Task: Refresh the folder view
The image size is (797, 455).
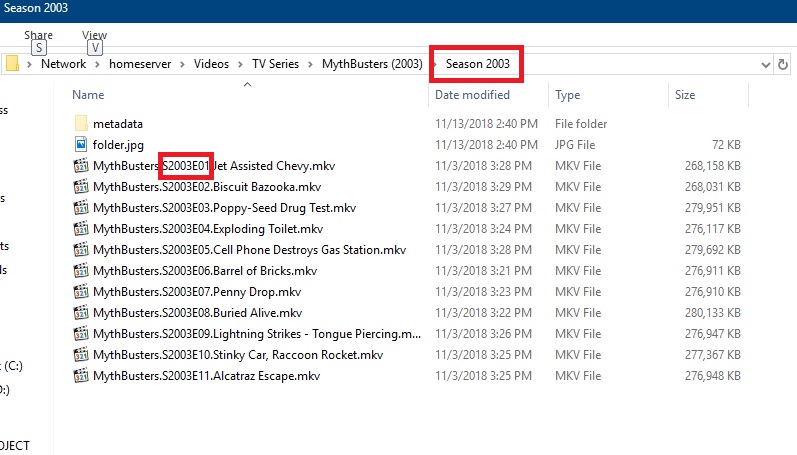Action: (x=783, y=65)
